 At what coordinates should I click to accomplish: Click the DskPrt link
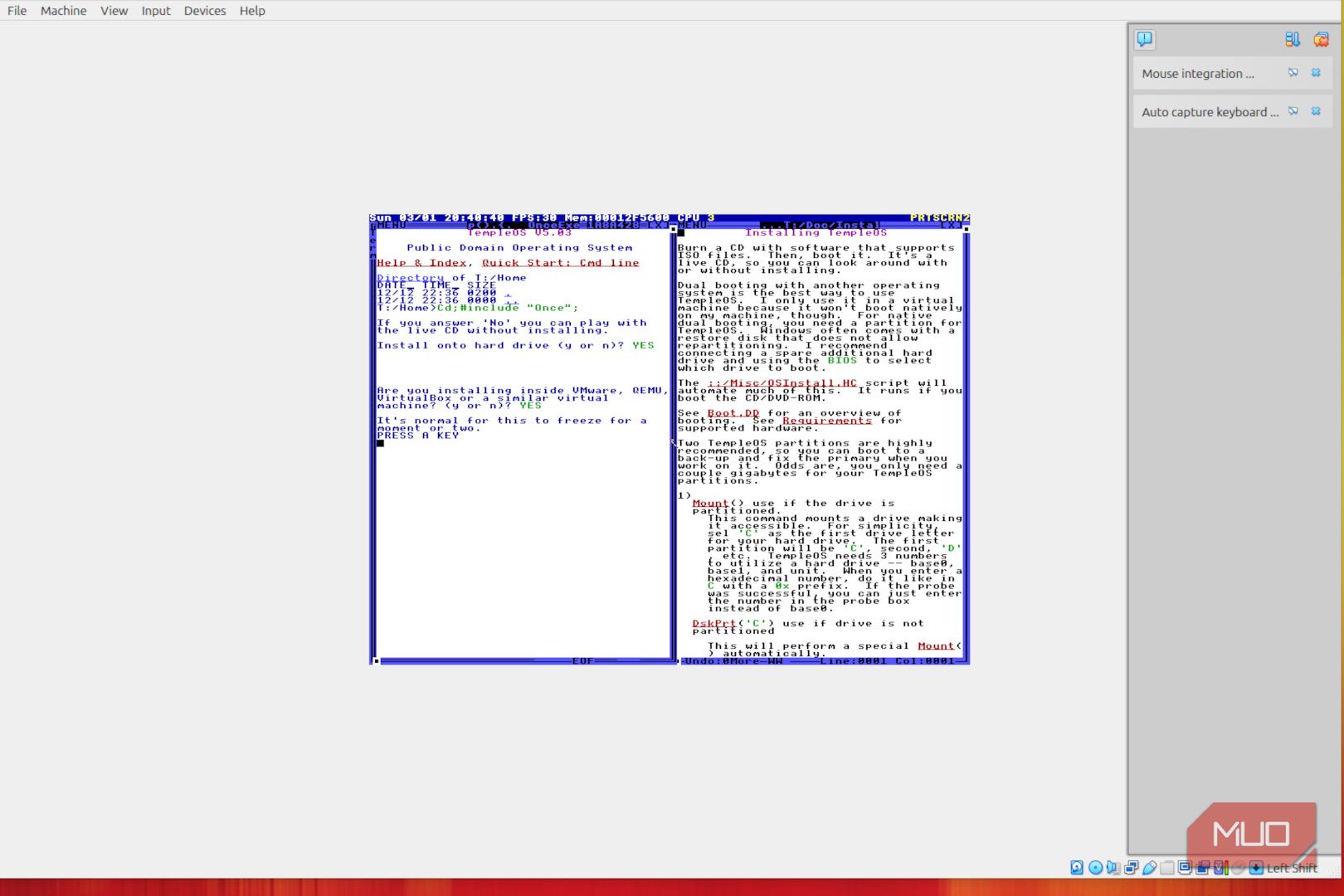714,624
